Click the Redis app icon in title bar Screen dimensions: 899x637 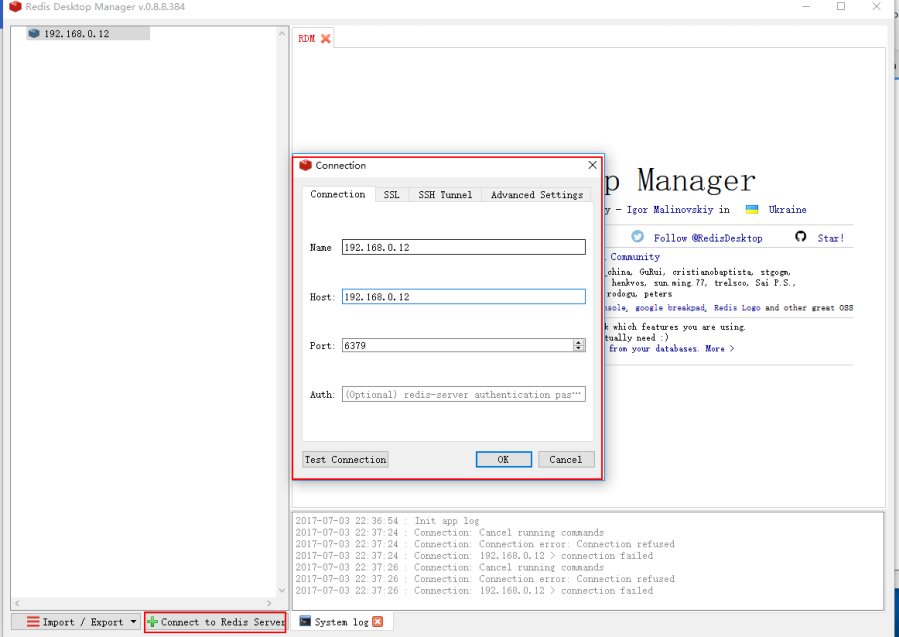(x=15, y=7)
